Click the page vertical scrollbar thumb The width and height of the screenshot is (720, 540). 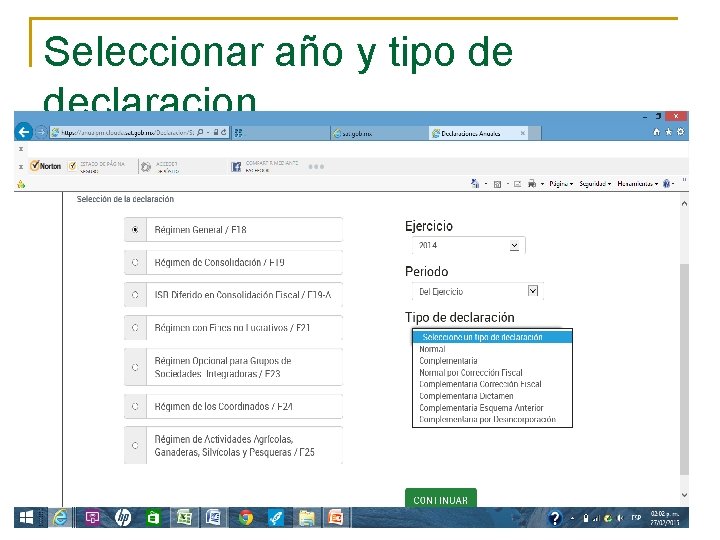point(684,370)
